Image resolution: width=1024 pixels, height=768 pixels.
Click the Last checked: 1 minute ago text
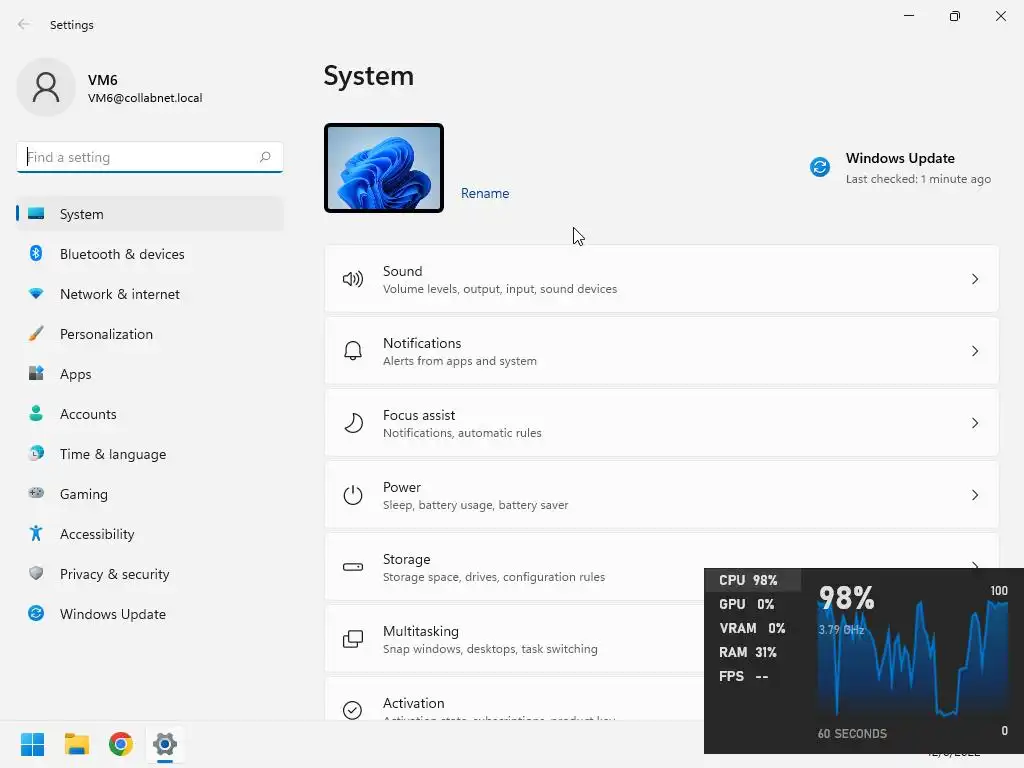[x=918, y=179]
